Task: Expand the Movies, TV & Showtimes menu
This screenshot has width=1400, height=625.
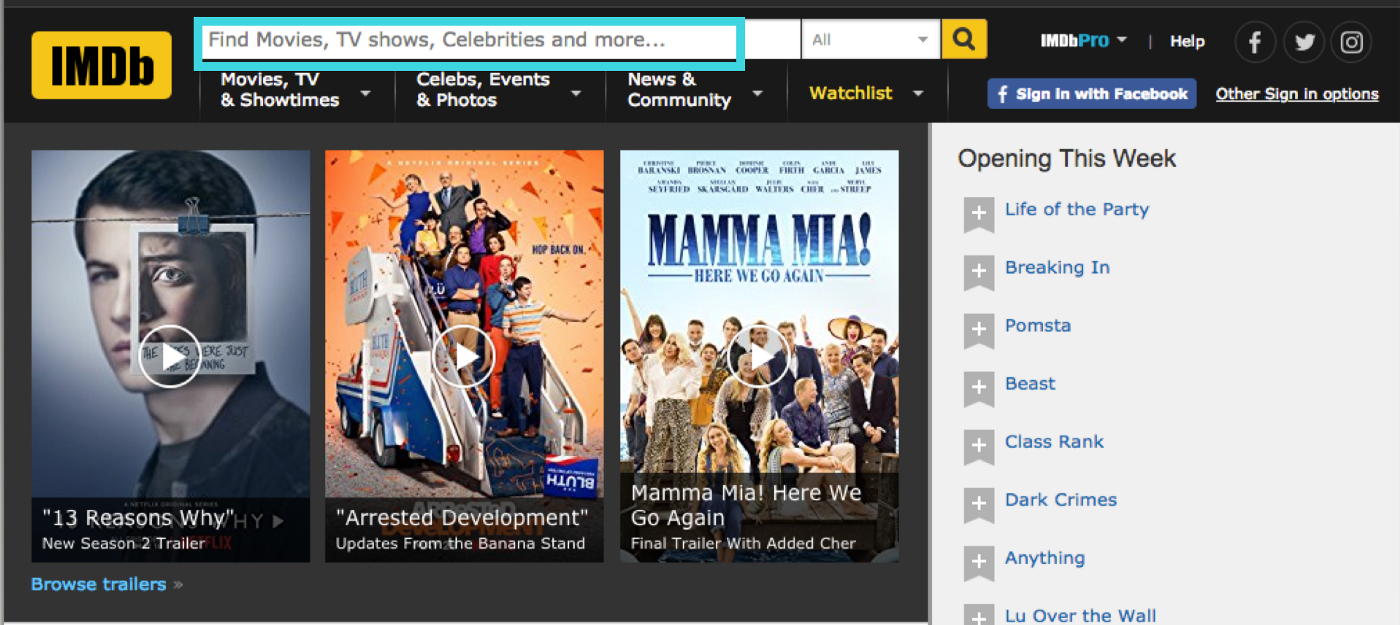Action: pyautogui.click(x=296, y=90)
